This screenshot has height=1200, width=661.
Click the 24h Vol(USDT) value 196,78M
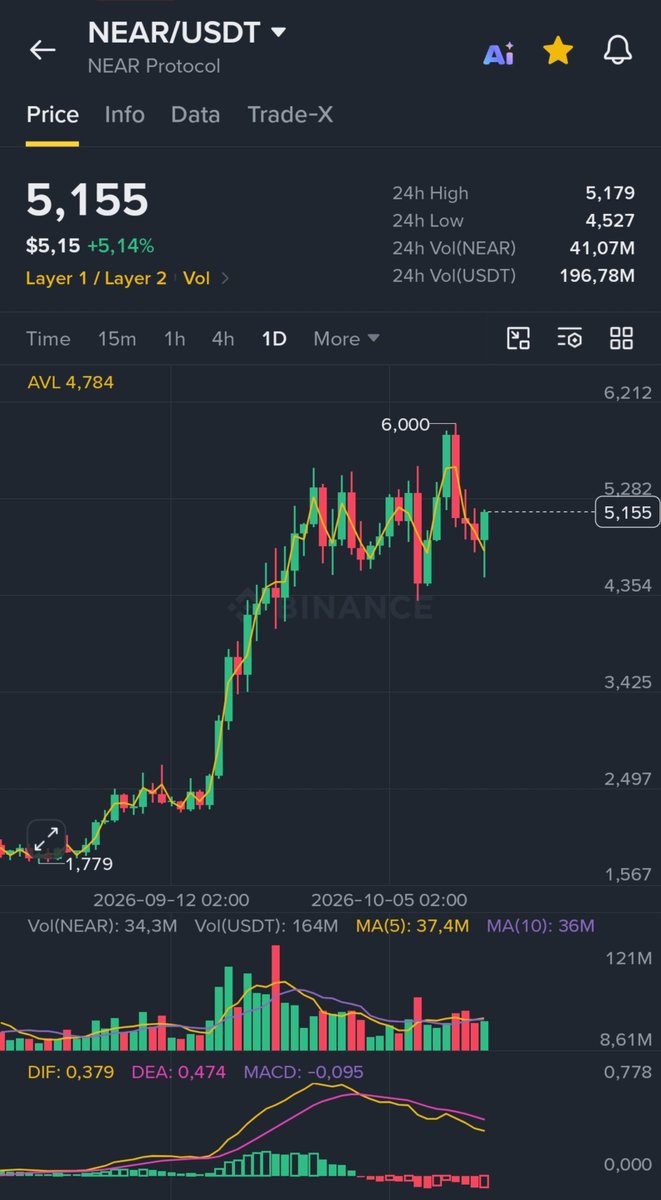597,275
